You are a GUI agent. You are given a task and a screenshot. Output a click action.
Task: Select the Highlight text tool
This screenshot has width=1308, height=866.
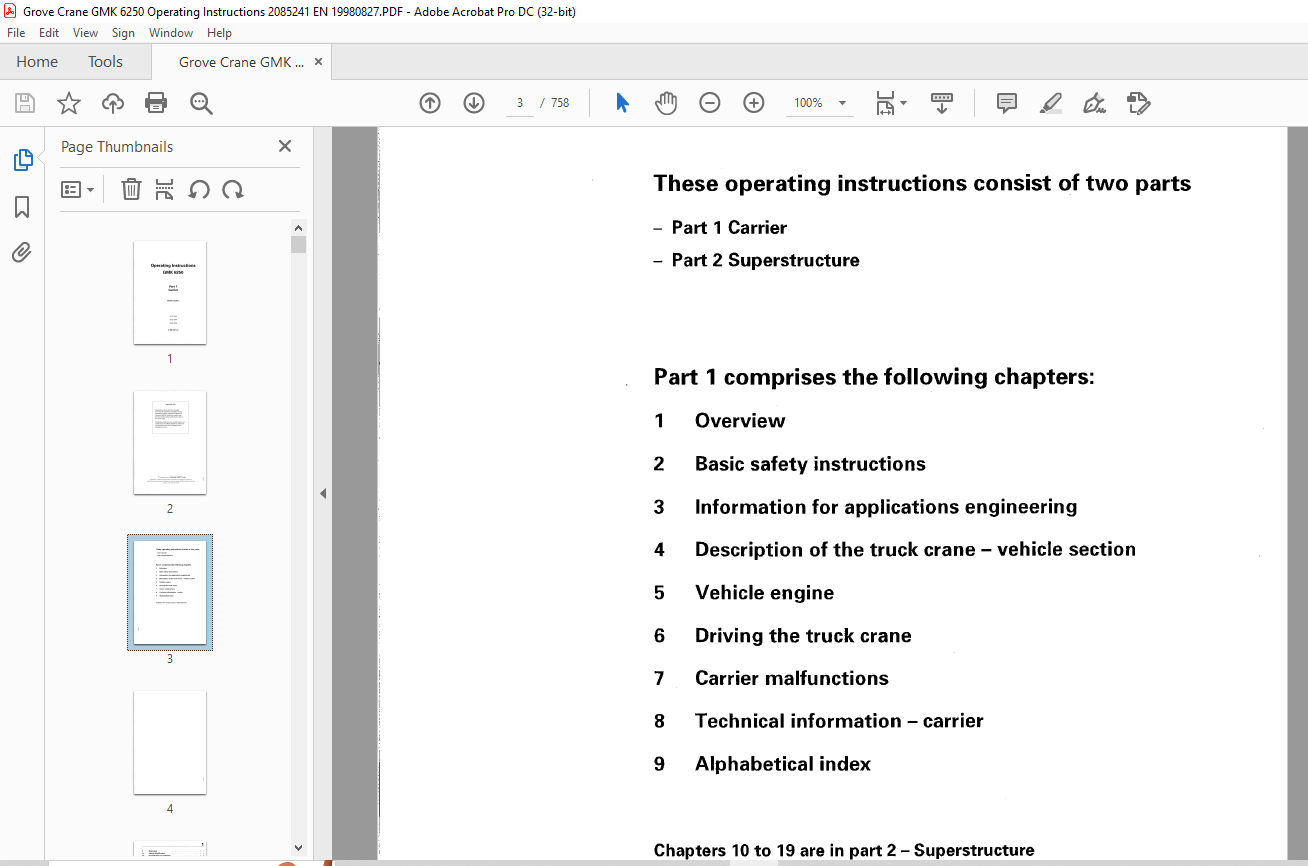pos(1050,103)
